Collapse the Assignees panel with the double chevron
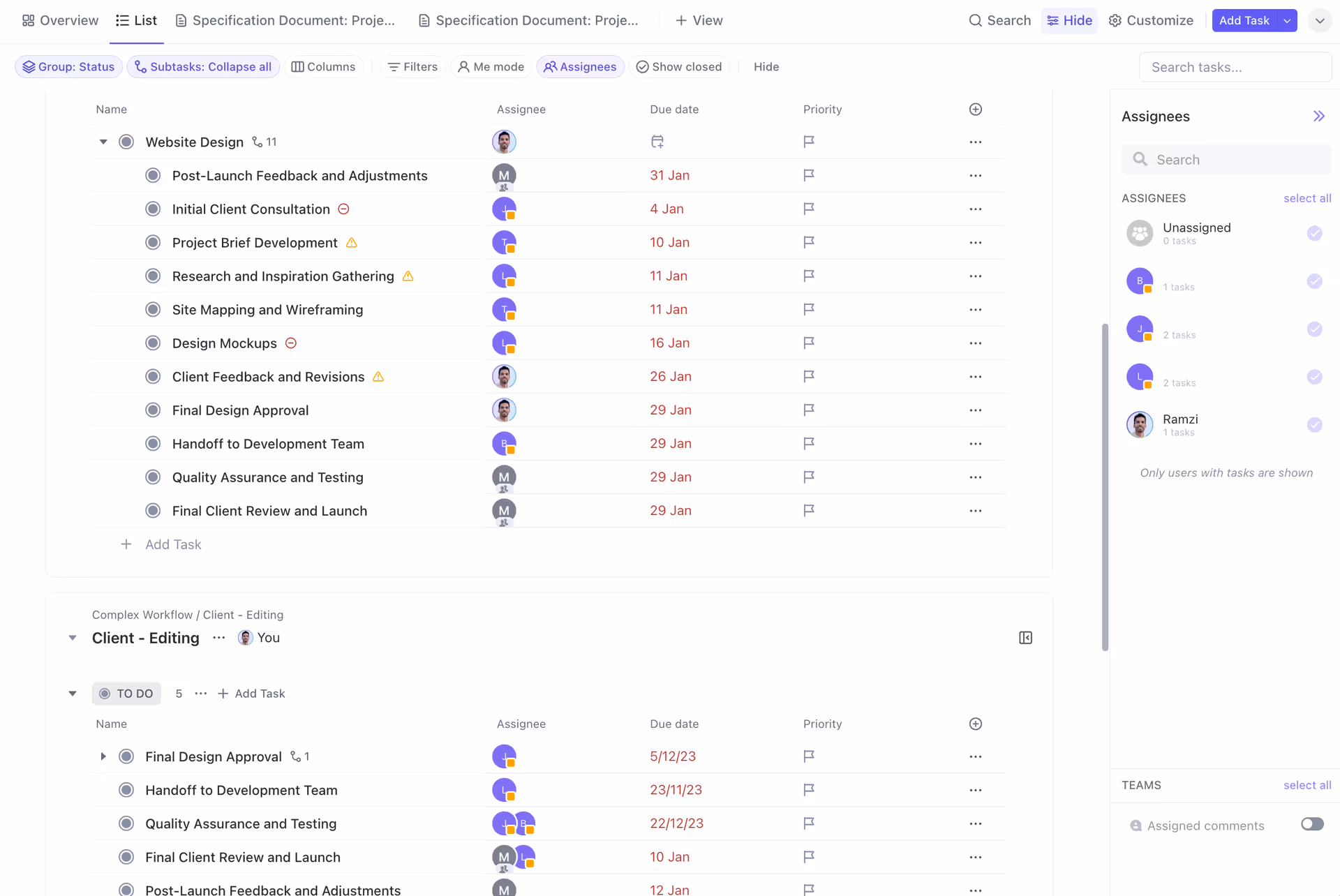1340x896 pixels. pos(1319,116)
